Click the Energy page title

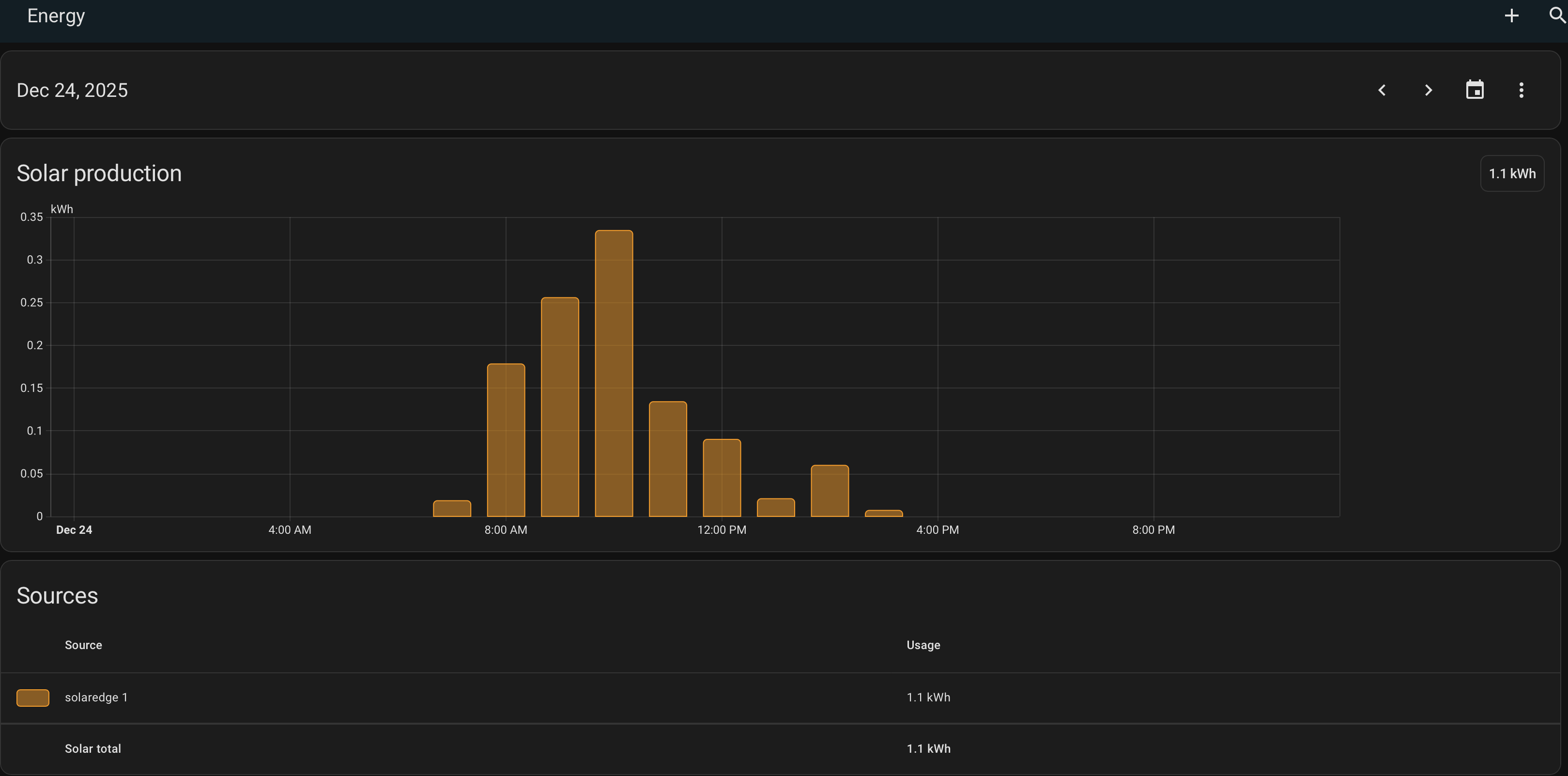click(x=56, y=16)
